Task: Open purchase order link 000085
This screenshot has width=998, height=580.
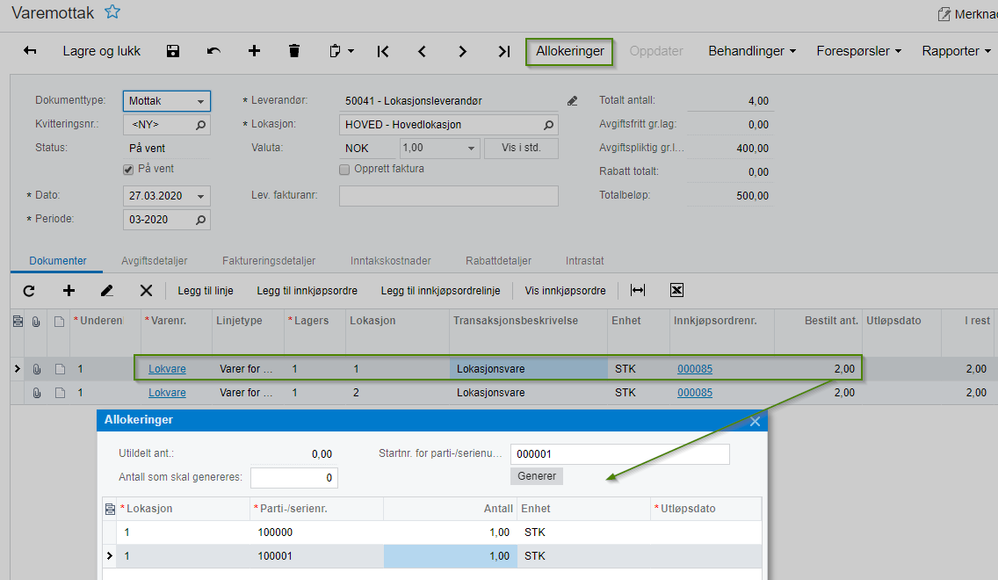Action: click(695, 369)
